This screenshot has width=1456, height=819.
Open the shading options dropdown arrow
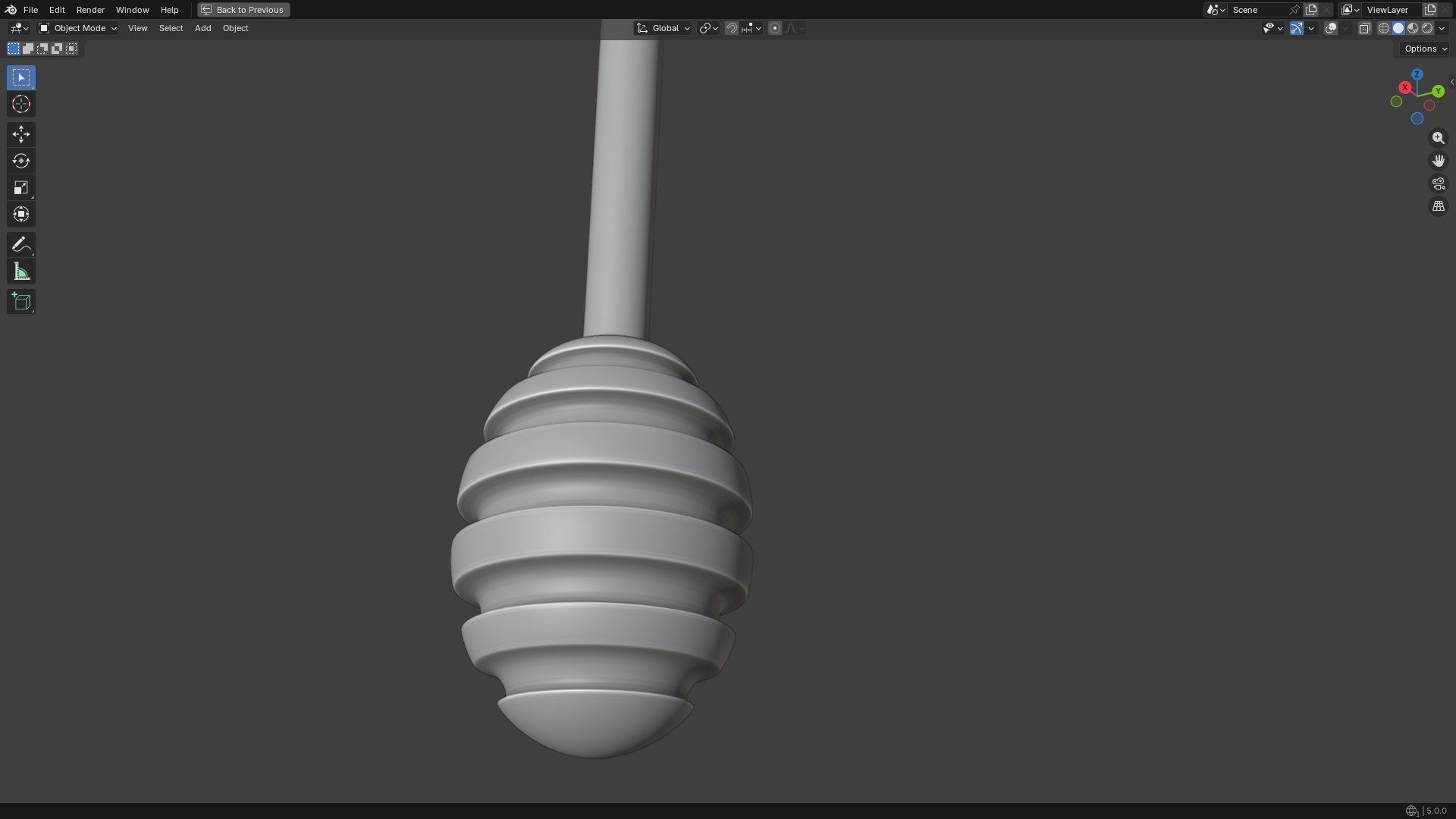click(x=1442, y=28)
